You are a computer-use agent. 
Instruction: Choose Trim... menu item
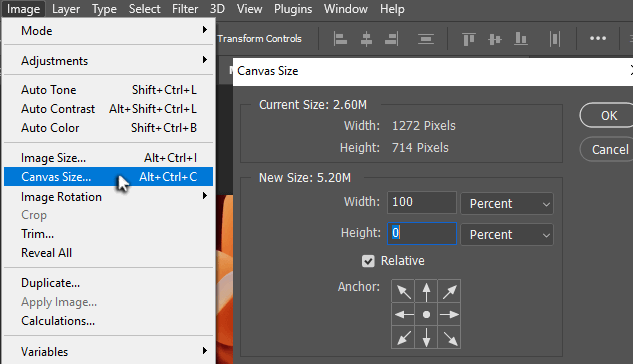109,234
